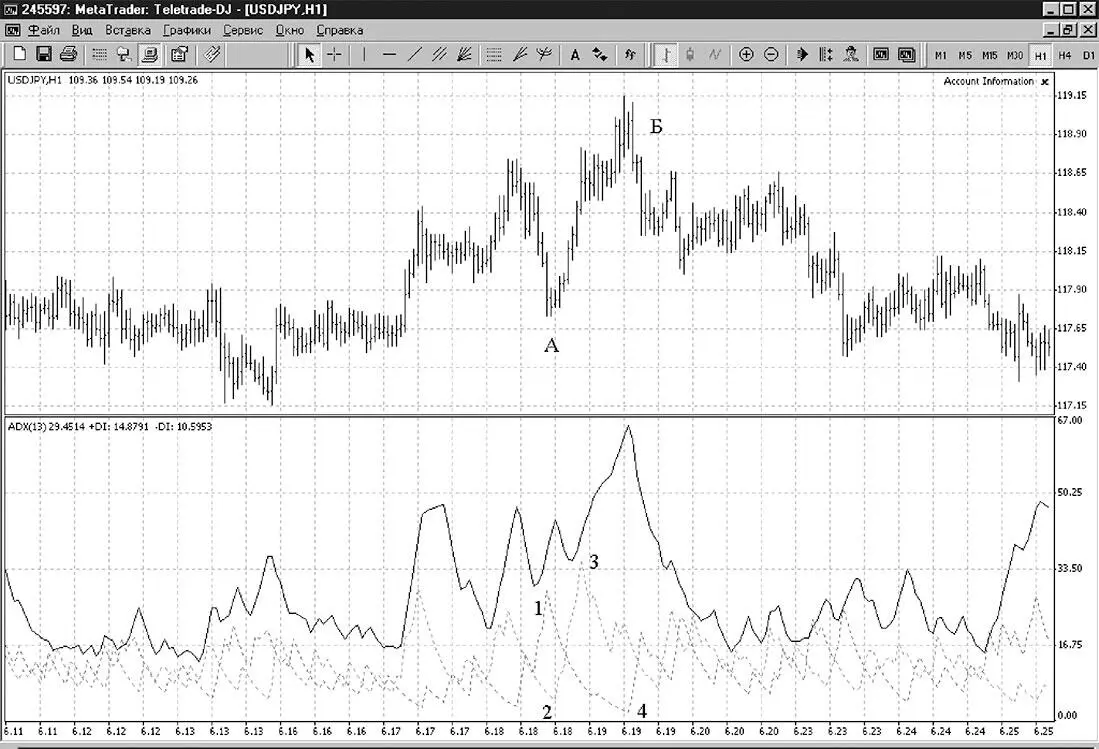Open the Market Watch list icon
The width and height of the screenshot is (1099, 749).
tap(100, 54)
